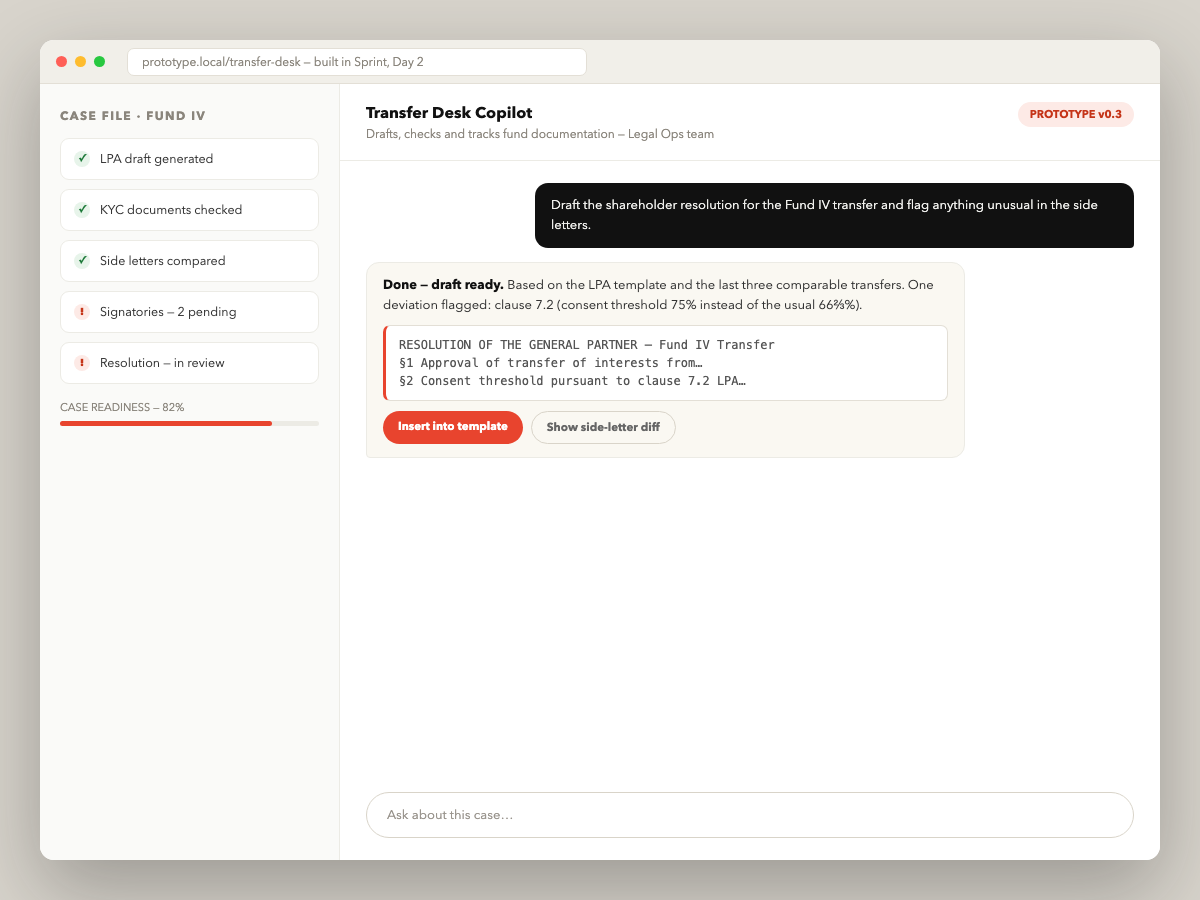Click the CASE READINESS – 82% label

122,408
